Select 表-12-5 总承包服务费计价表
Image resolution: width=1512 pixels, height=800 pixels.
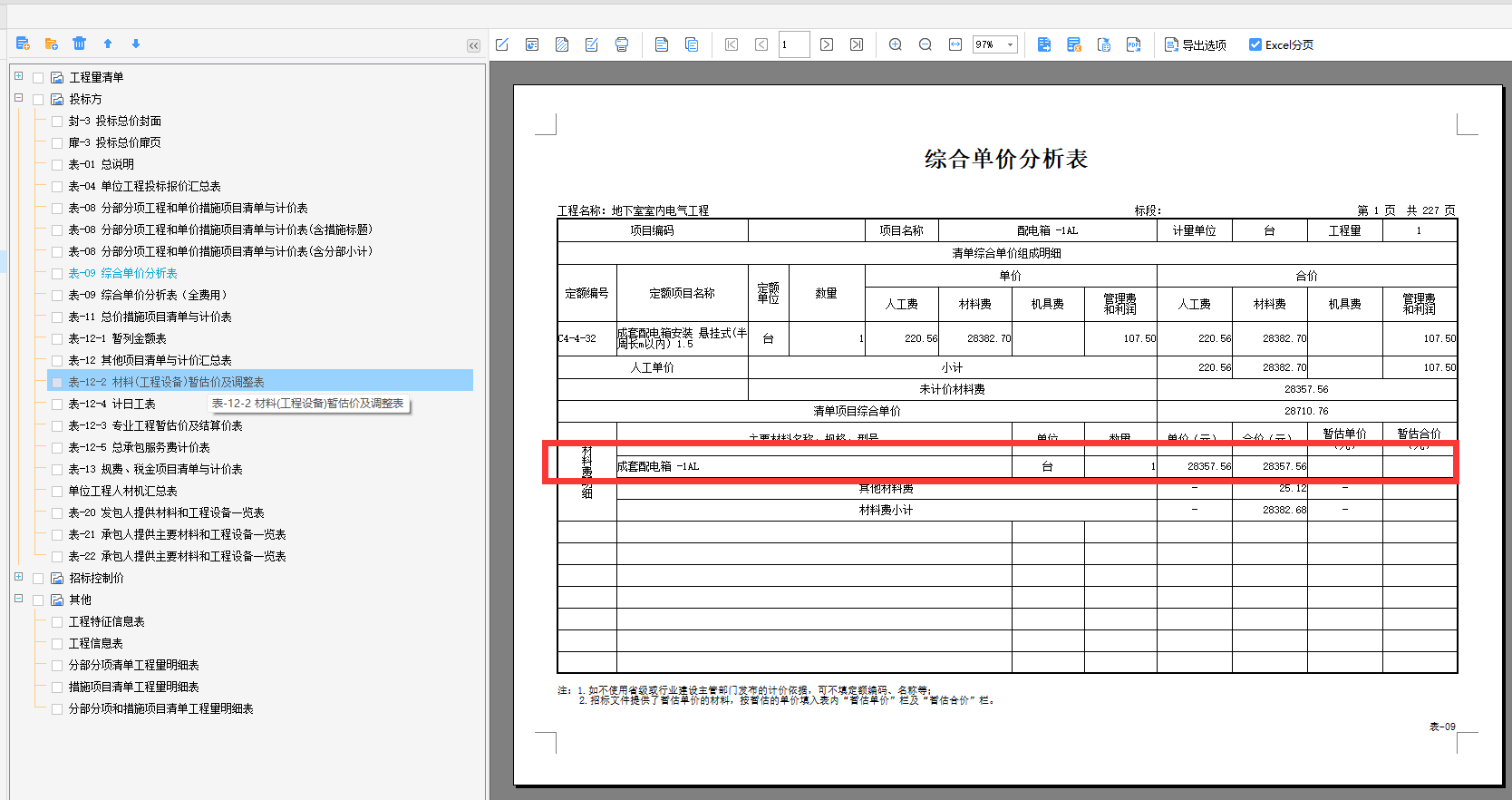click(x=139, y=447)
